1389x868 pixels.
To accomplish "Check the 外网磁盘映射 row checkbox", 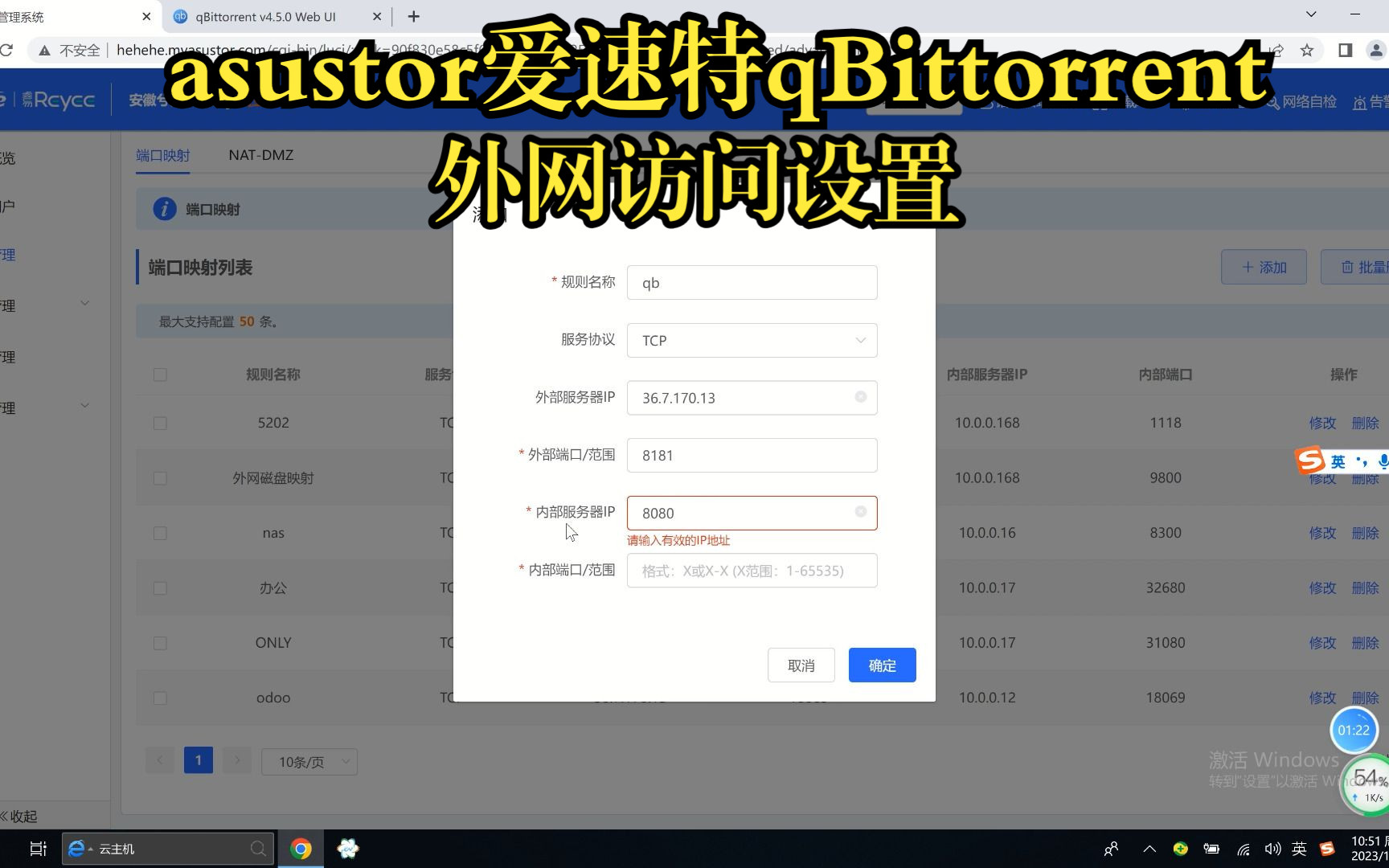I will [160, 478].
